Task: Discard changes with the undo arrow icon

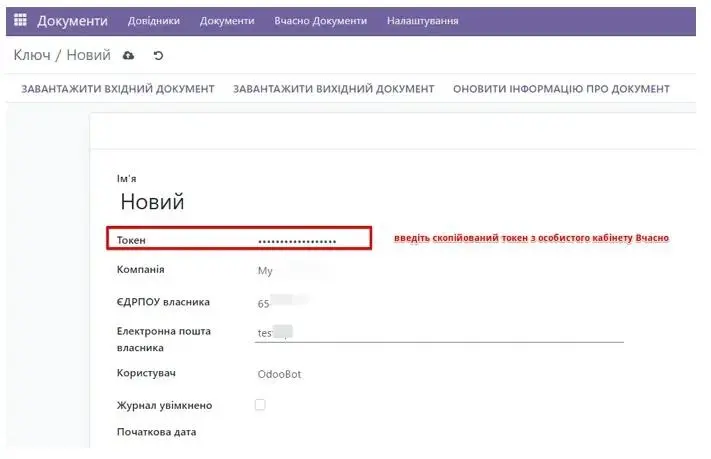Action: [158, 55]
